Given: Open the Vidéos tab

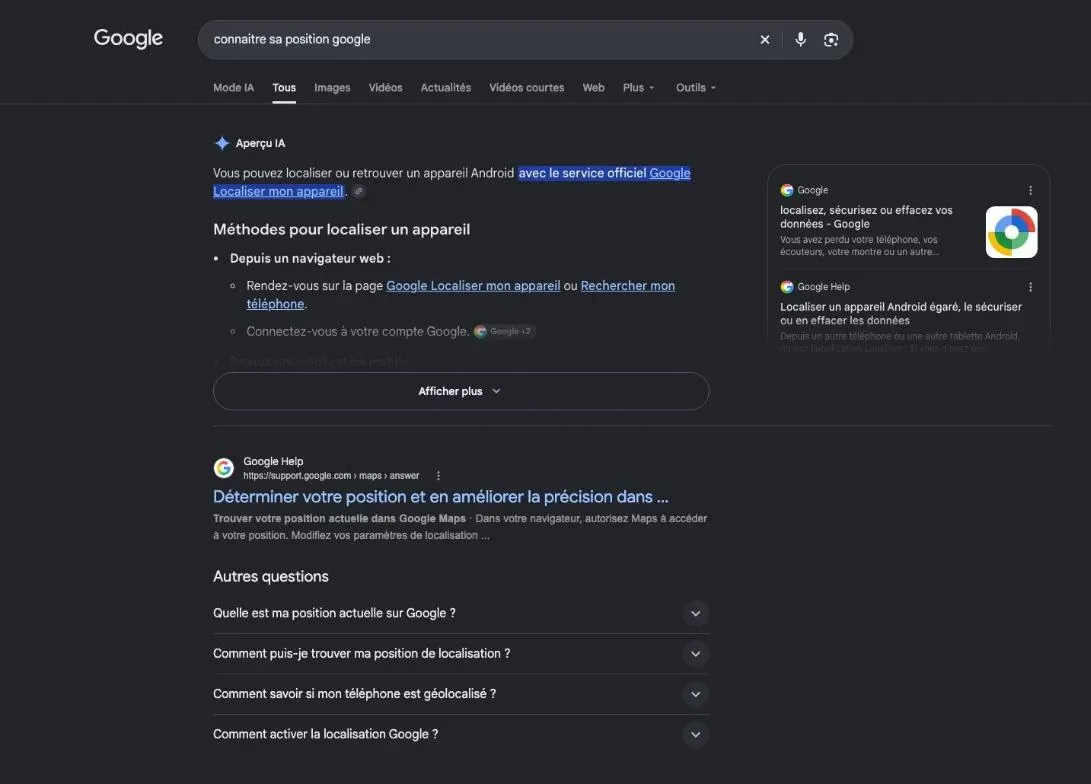Looking at the screenshot, I should [x=385, y=88].
